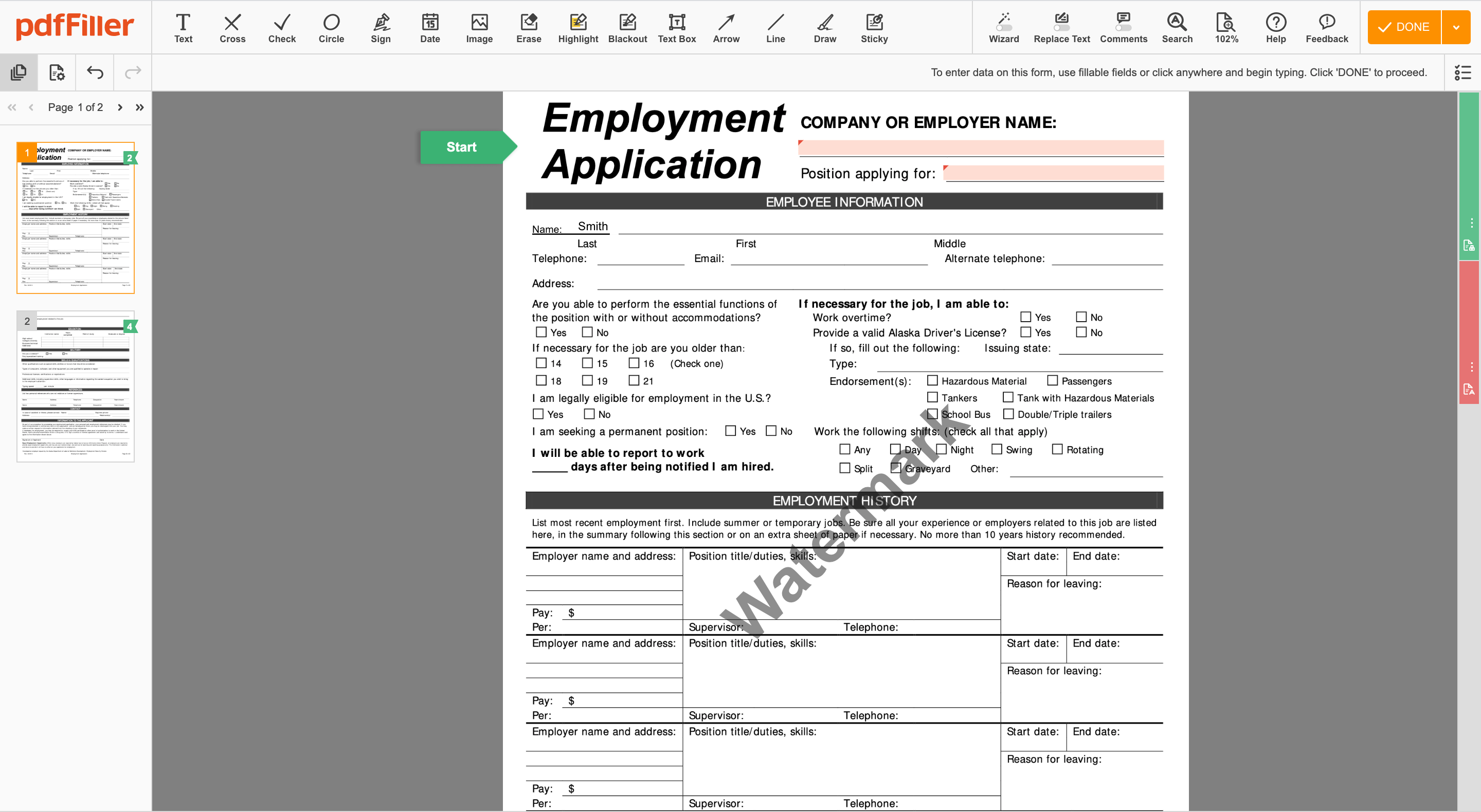Add a Sticky note
The width and height of the screenshot is (1481, 812).
point(874,28)
